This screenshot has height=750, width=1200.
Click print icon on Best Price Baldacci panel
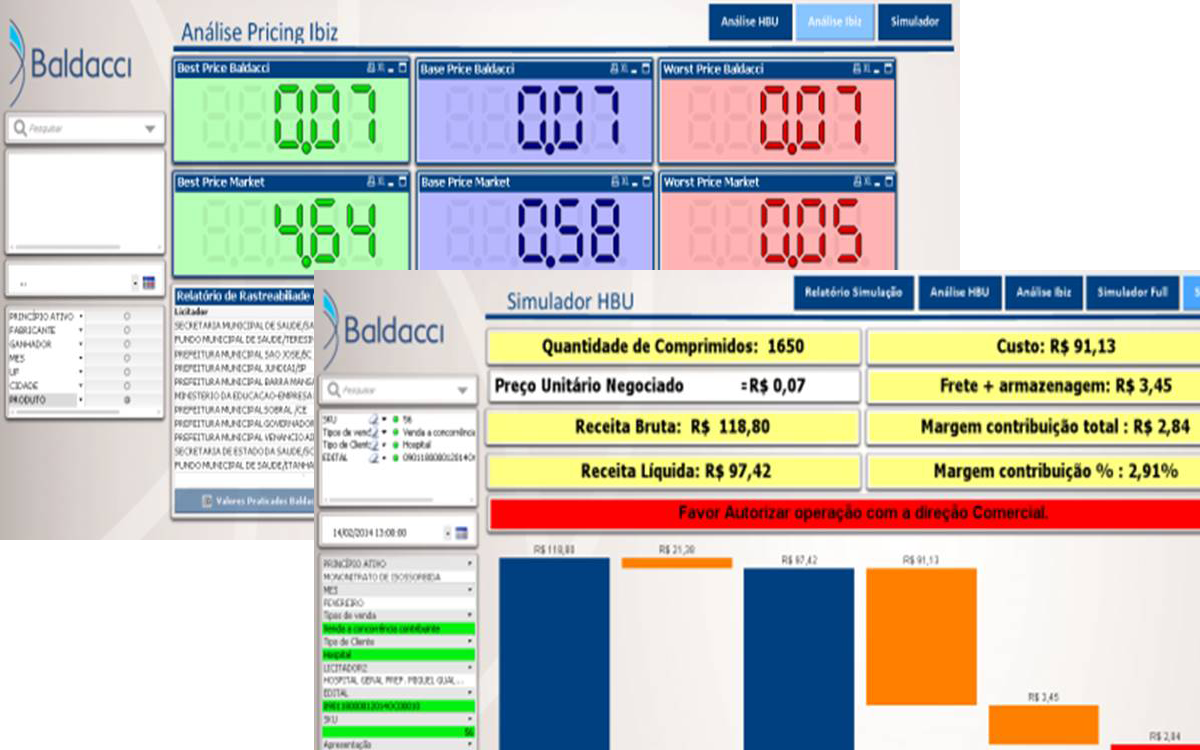370,69
